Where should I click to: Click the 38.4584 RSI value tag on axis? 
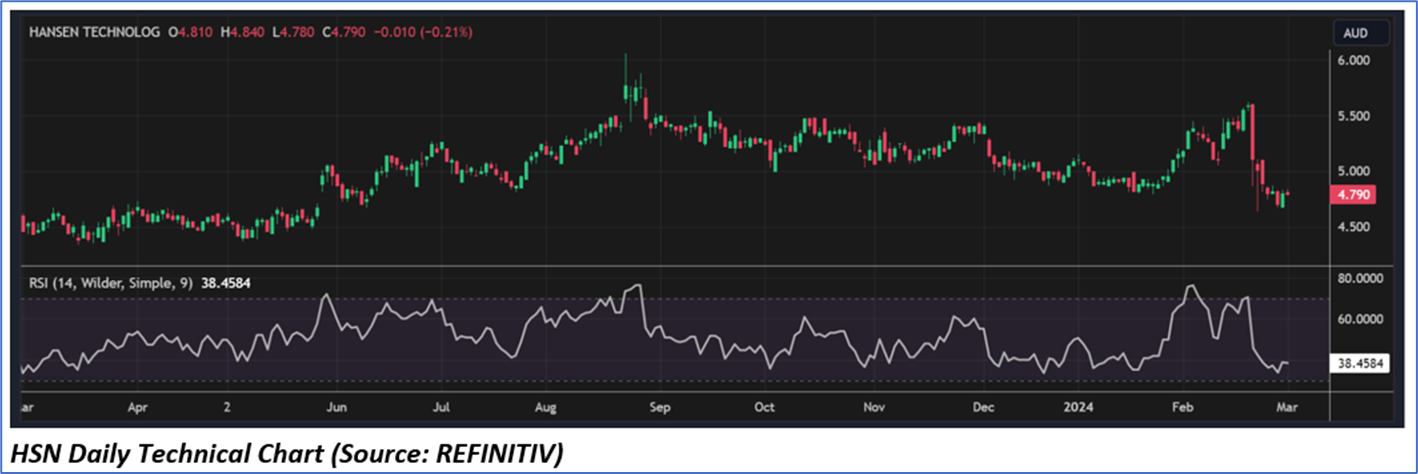(1361, 365)
